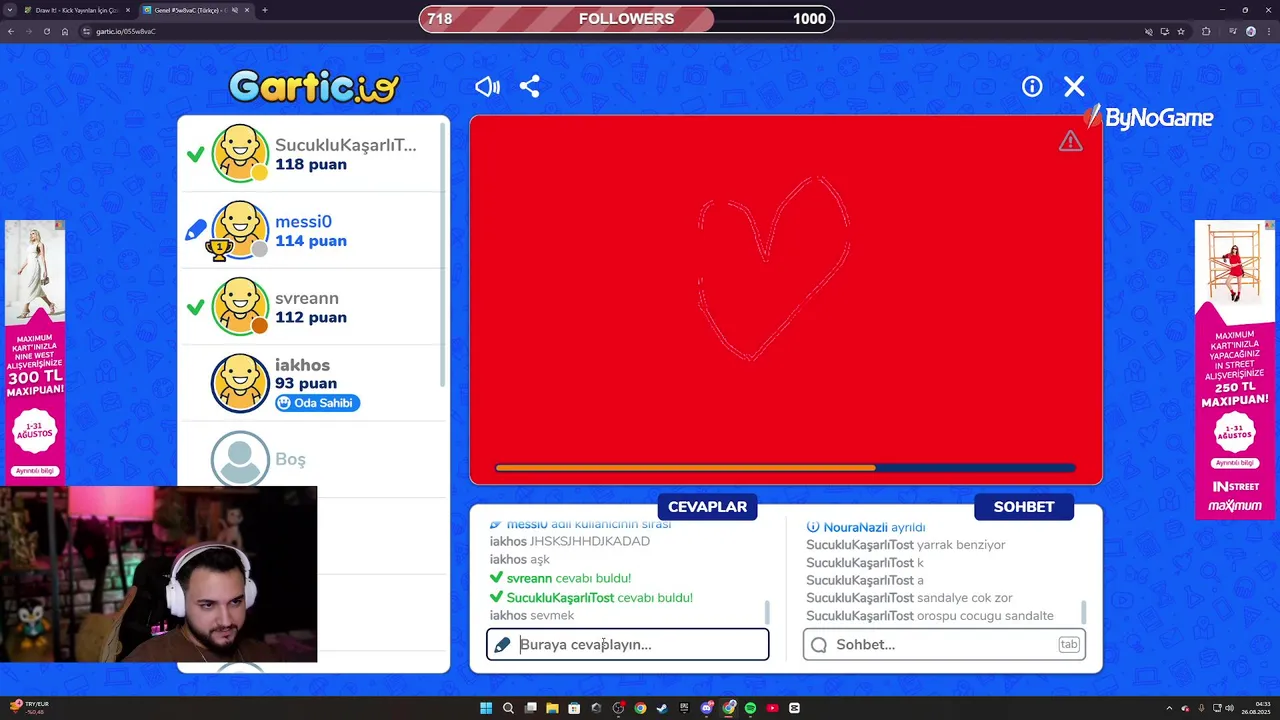Viewport: 1280px width, 720px height.
Task: Click the player list scrollbar
Action: [x=443, y=255]
